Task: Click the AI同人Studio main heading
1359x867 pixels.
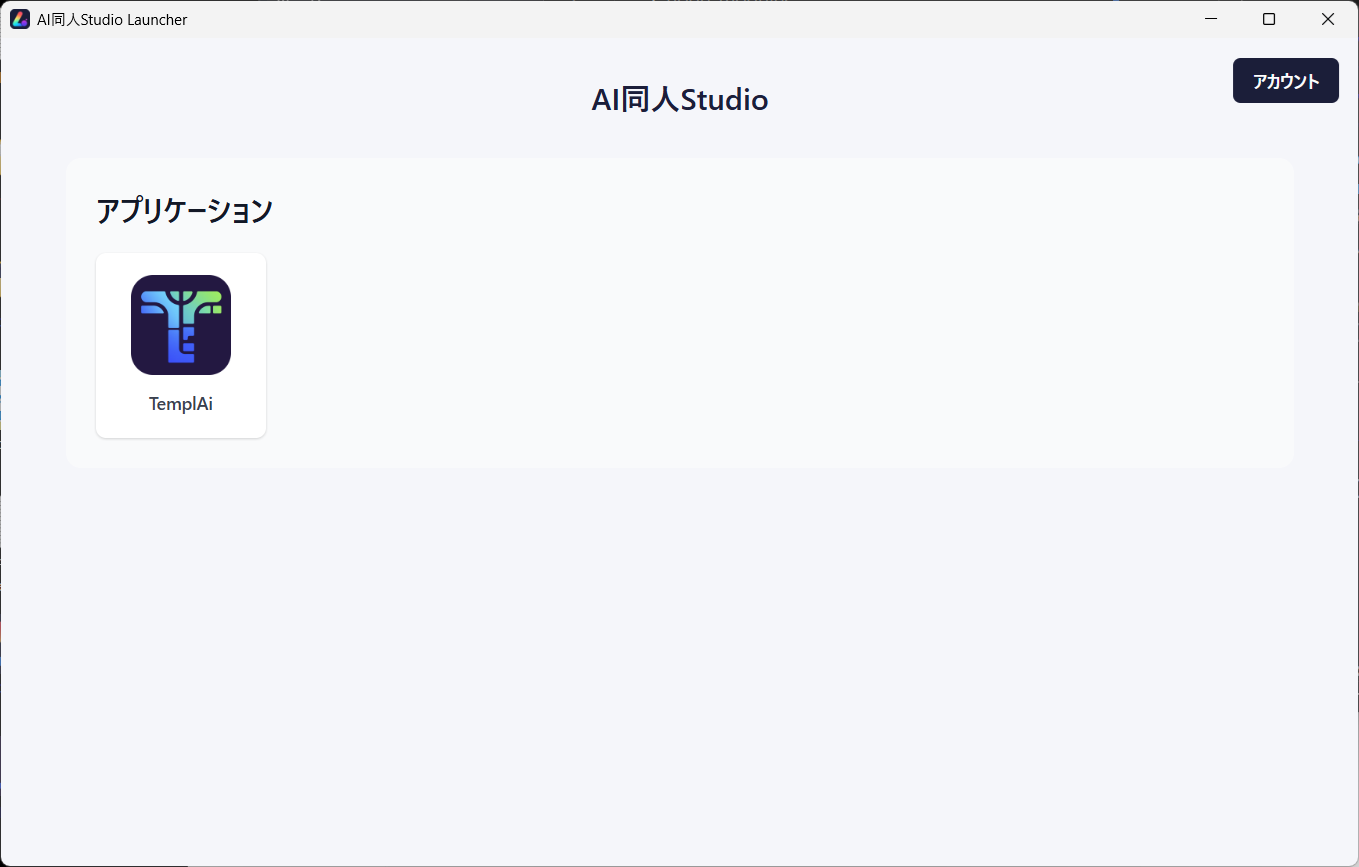Action: pos(680,100)
